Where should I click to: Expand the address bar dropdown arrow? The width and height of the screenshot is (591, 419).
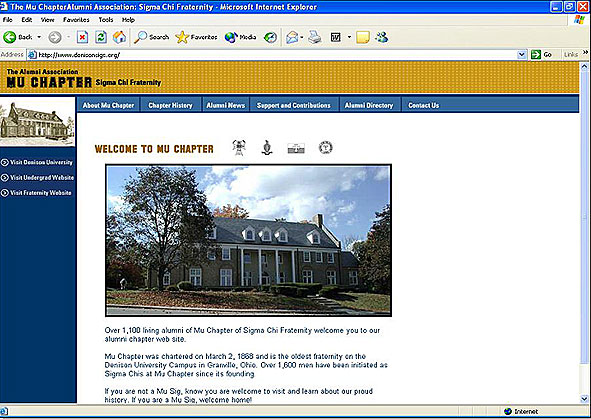pyautogui.click(x=522, y=55)
